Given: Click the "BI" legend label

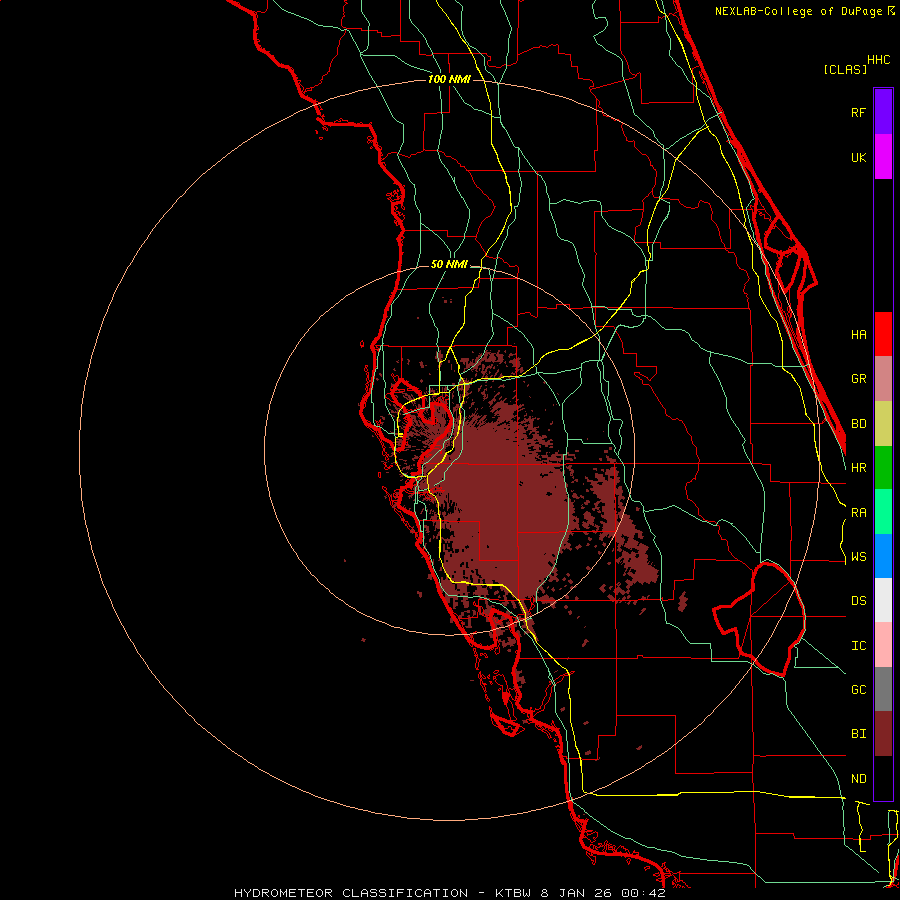Looking at the screenshot, I should click(x=858, y=734).
